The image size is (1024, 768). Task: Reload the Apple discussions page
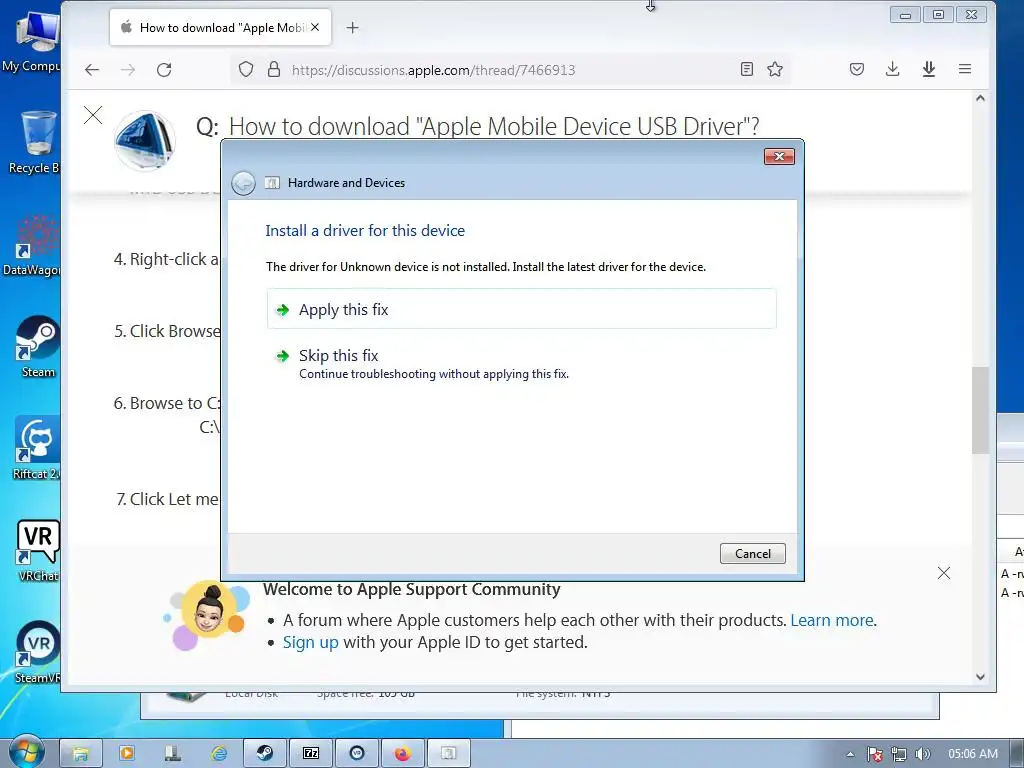164,70
